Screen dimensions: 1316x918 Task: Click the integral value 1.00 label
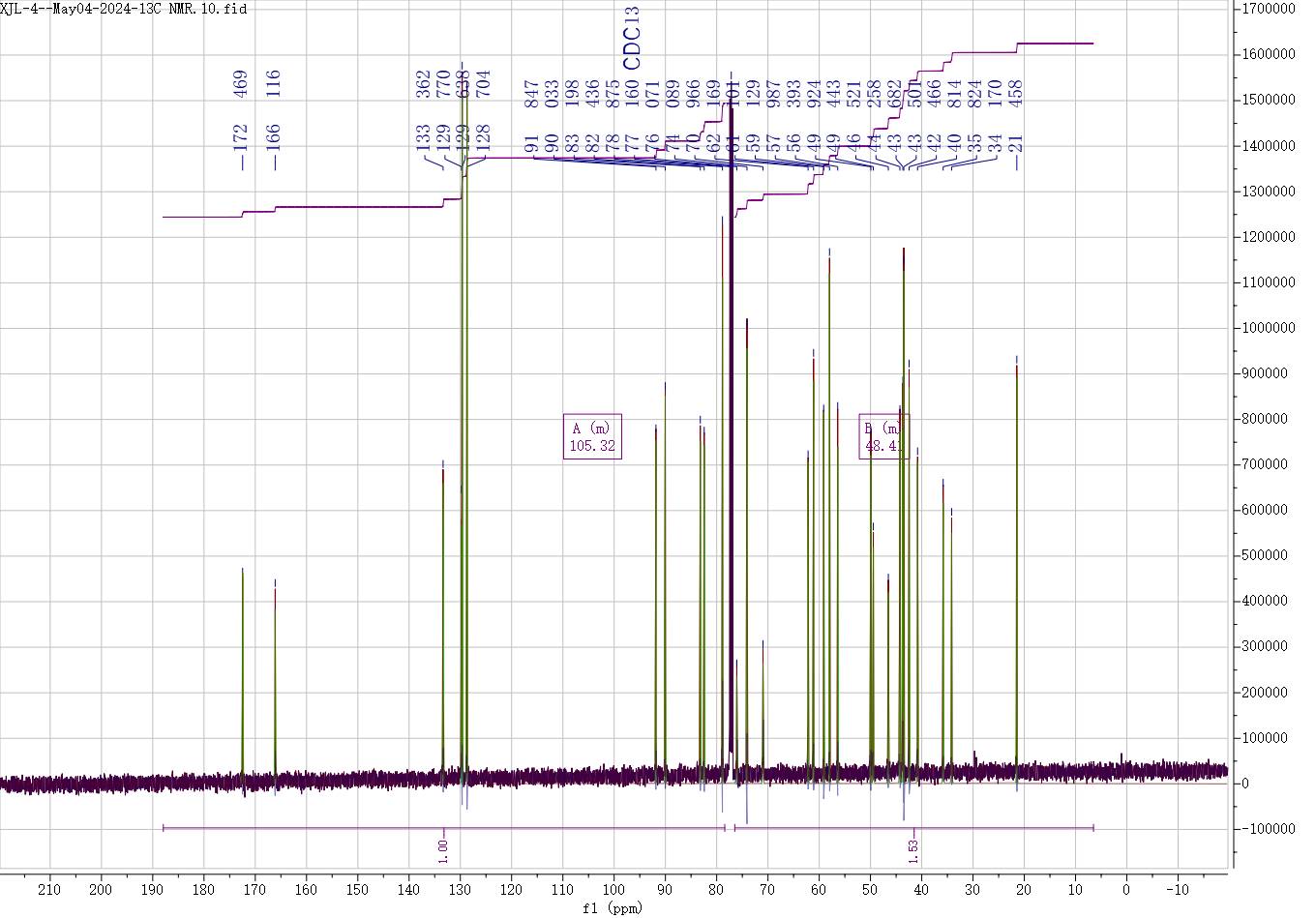[443, 851]
